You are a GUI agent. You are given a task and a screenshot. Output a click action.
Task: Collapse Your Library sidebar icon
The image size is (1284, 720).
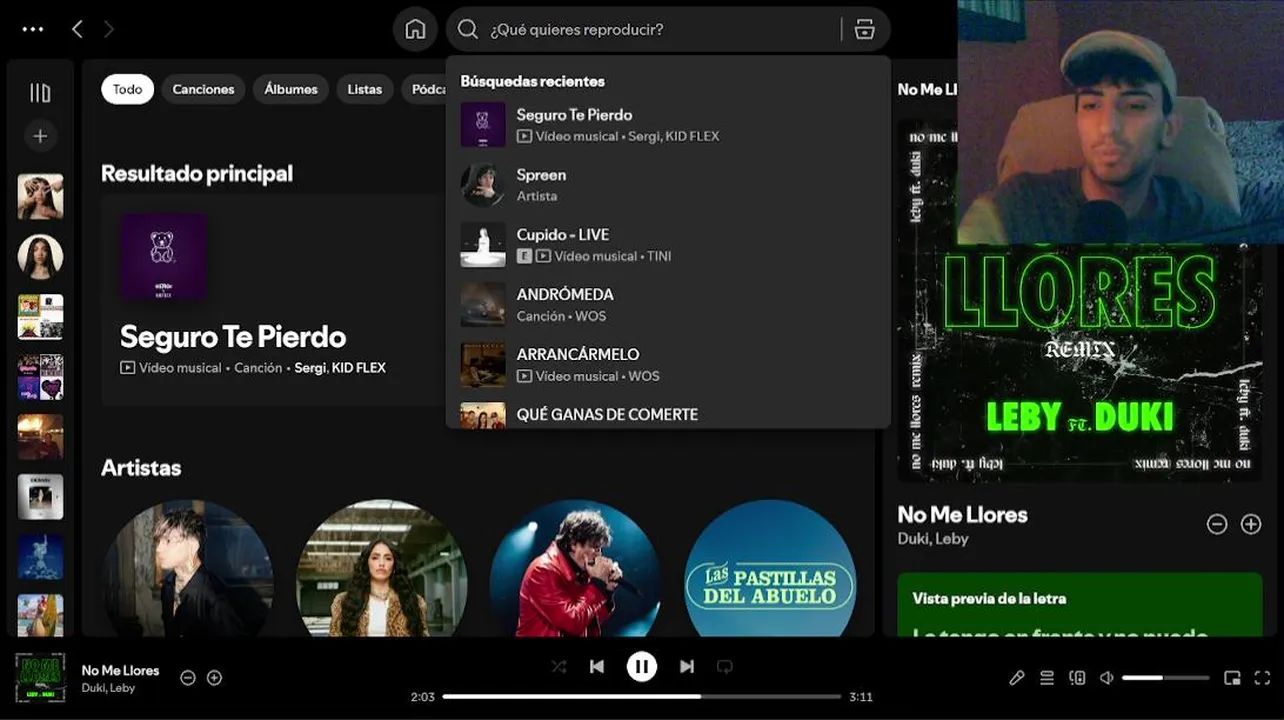[x=40, y=93]
